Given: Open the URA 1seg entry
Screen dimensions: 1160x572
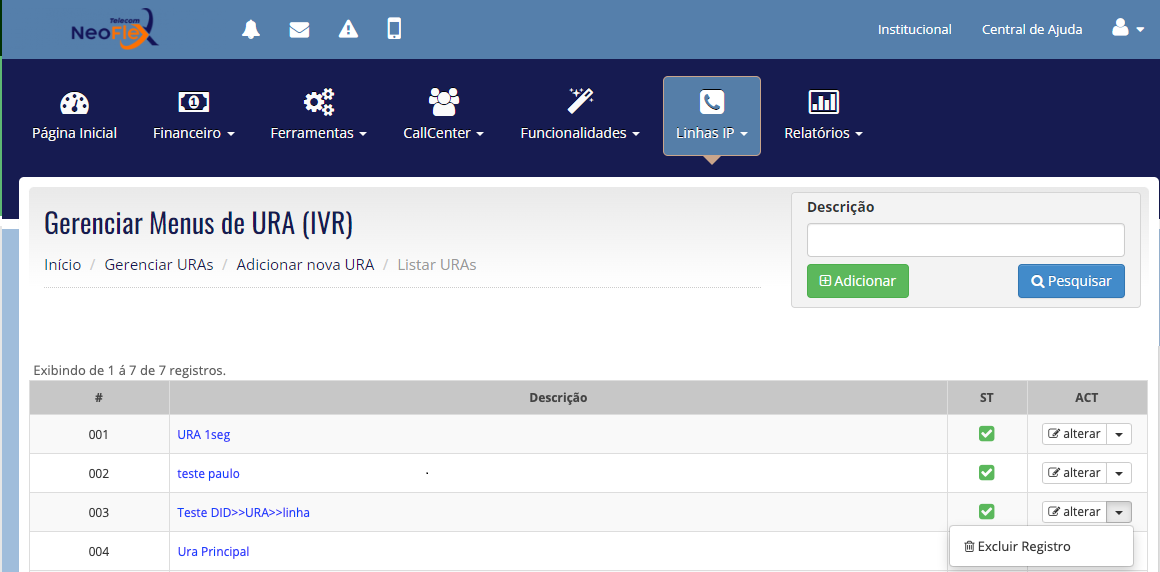Looking at the screenshot, I should [x=203, y=434].
